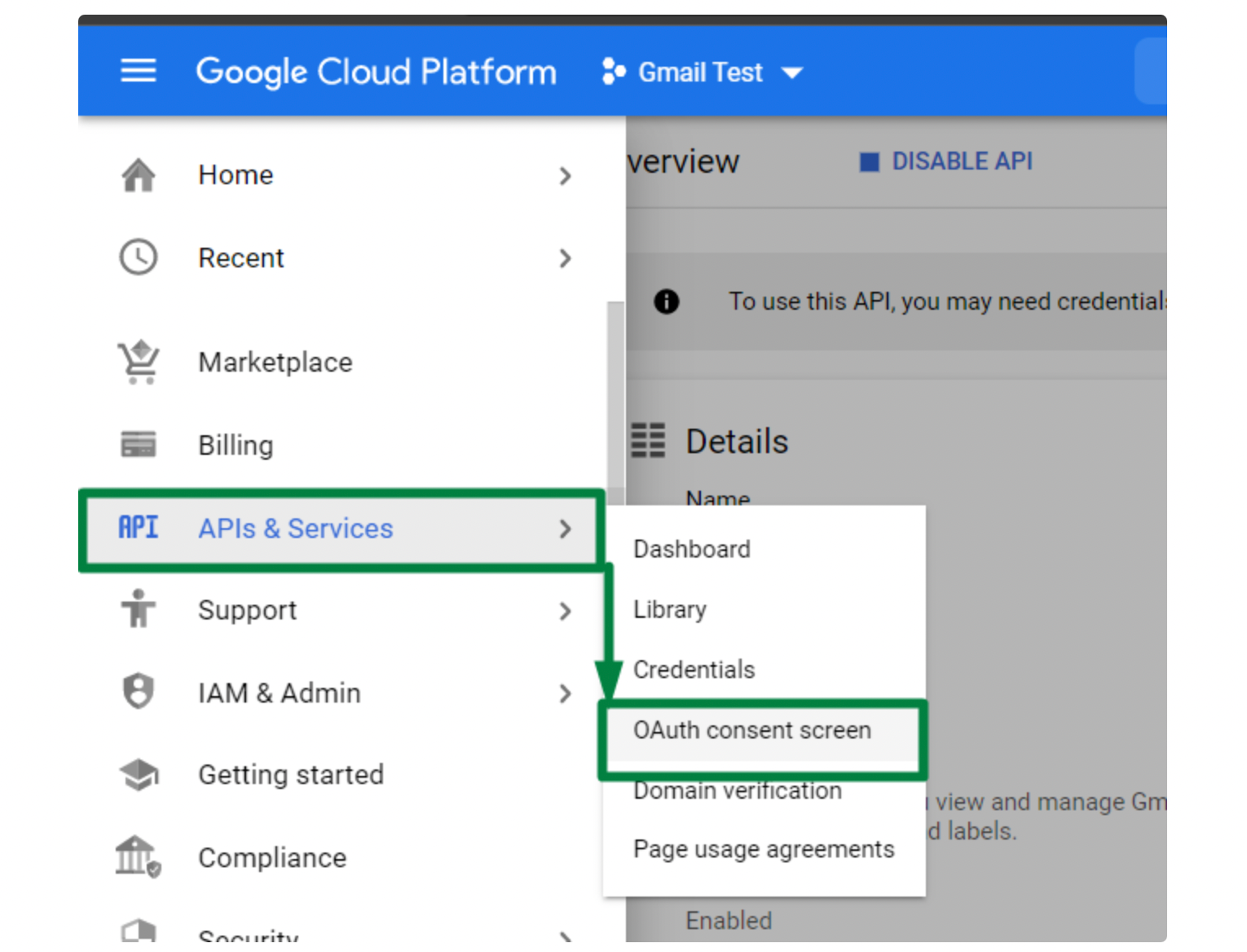Click DISABLE API button
The image size is (1247, 952).
pos(946,162)
